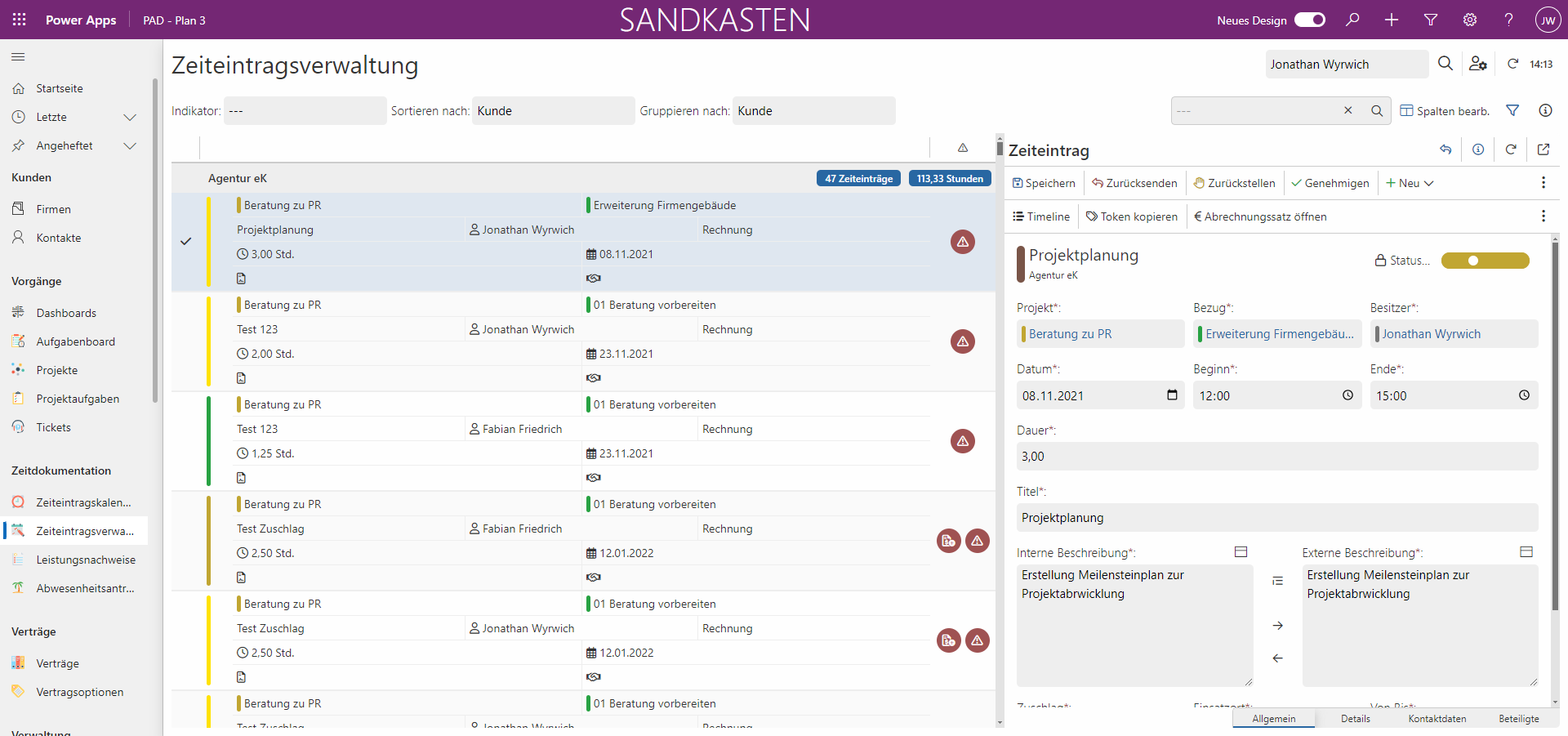1568x736 pixels.
Task: Deselect the checked Projektplanung row
Action: (186, 242)
